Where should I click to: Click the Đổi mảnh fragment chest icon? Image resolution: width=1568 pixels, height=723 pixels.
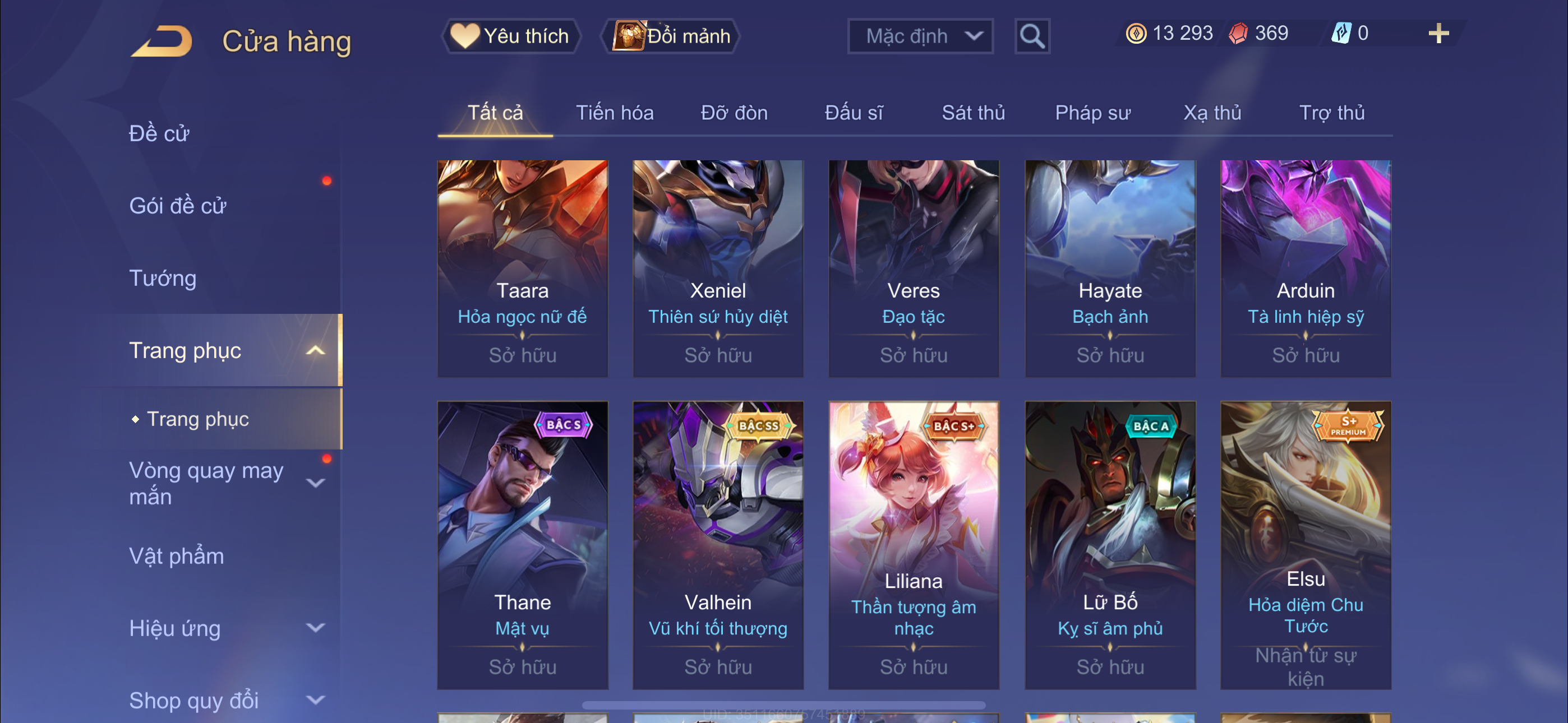(x=628, y=35)
